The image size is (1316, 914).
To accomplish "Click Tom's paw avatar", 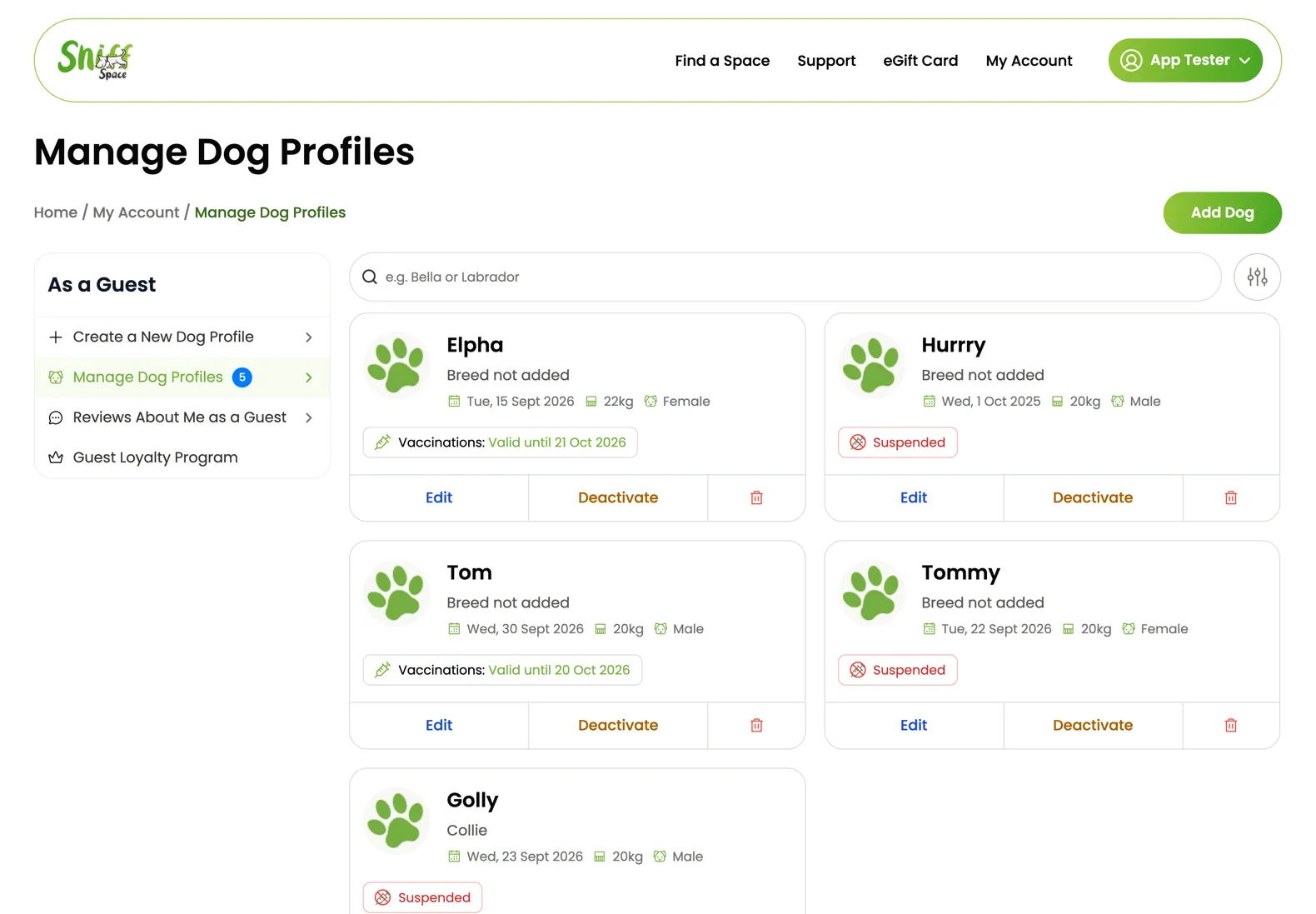I will pos(397,592).
